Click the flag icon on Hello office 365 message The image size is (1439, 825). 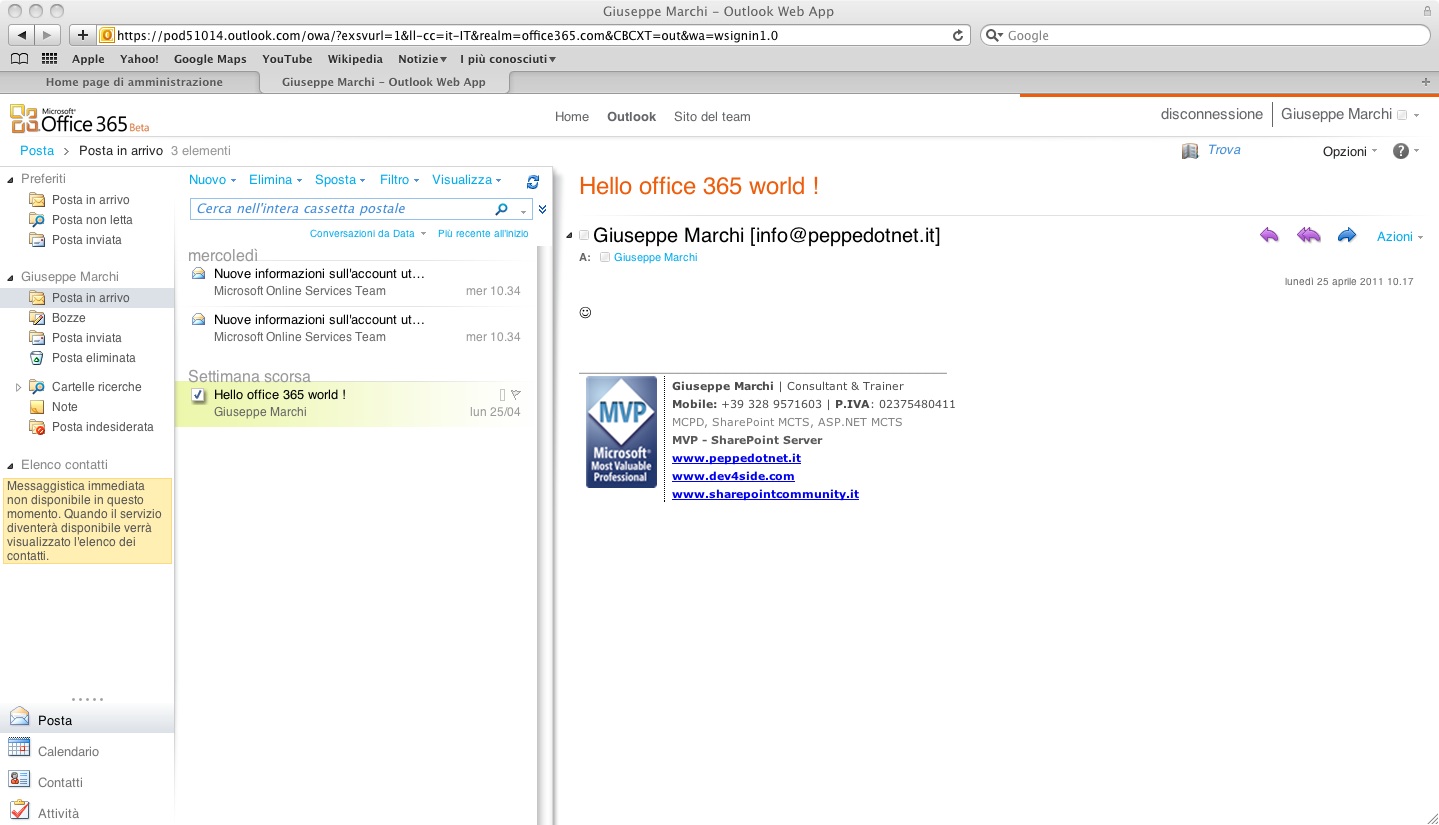pos(516,395)
